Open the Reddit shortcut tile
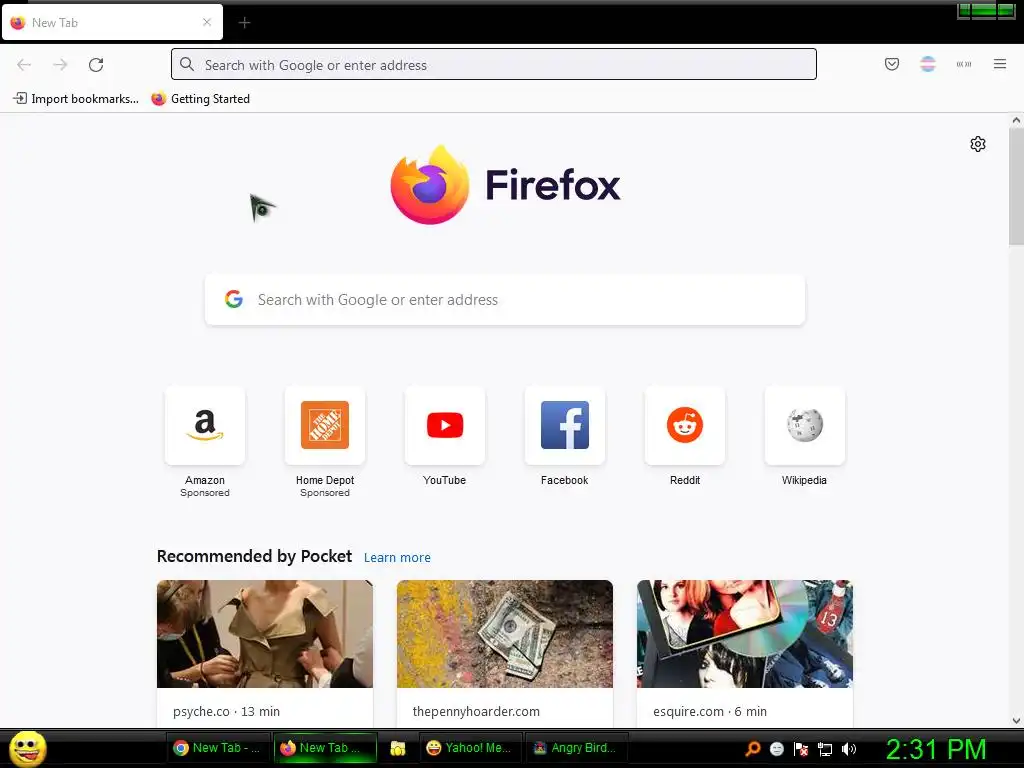Image resolution: width=1024 pixels, height=768 pixels. pos(684,425)
